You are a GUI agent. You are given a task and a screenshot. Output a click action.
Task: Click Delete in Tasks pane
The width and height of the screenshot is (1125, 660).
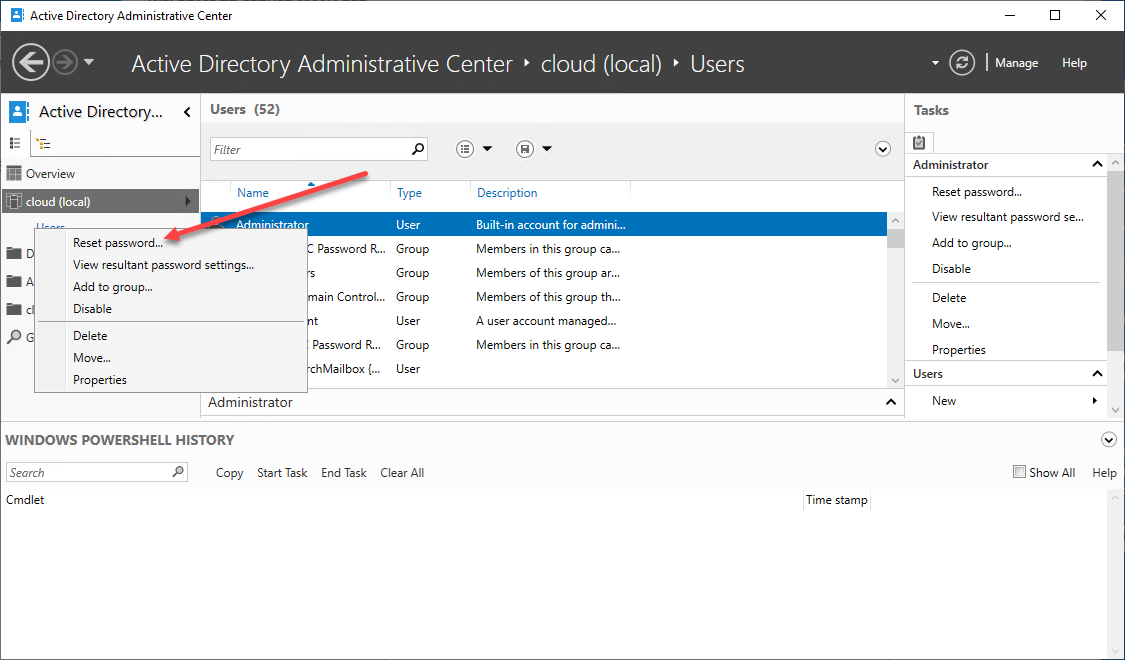click(949, 297)
